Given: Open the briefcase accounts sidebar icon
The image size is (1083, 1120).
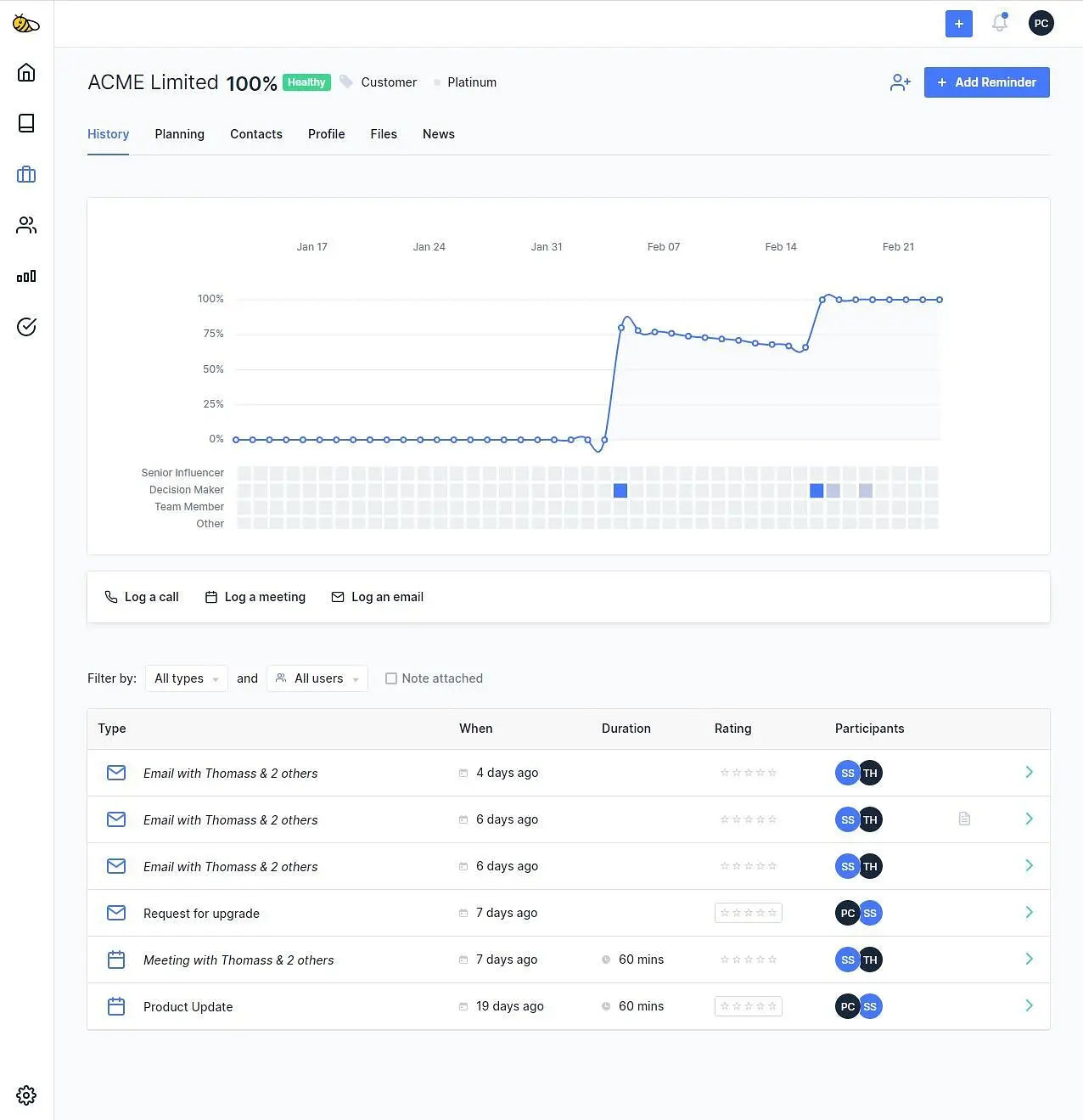Looking at the screenshot, I should 26,174.
